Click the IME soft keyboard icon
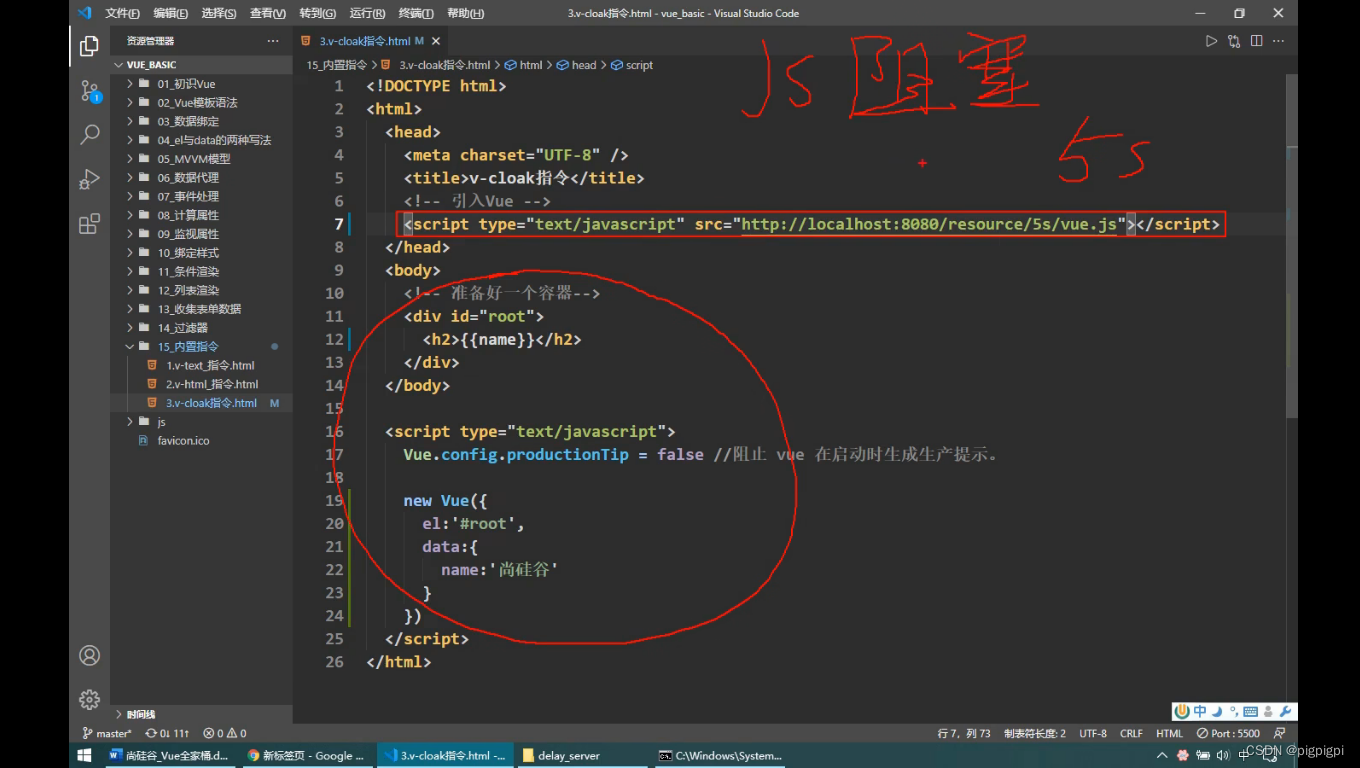The height and width of the screenshot is (768, 1360). 1250,712
